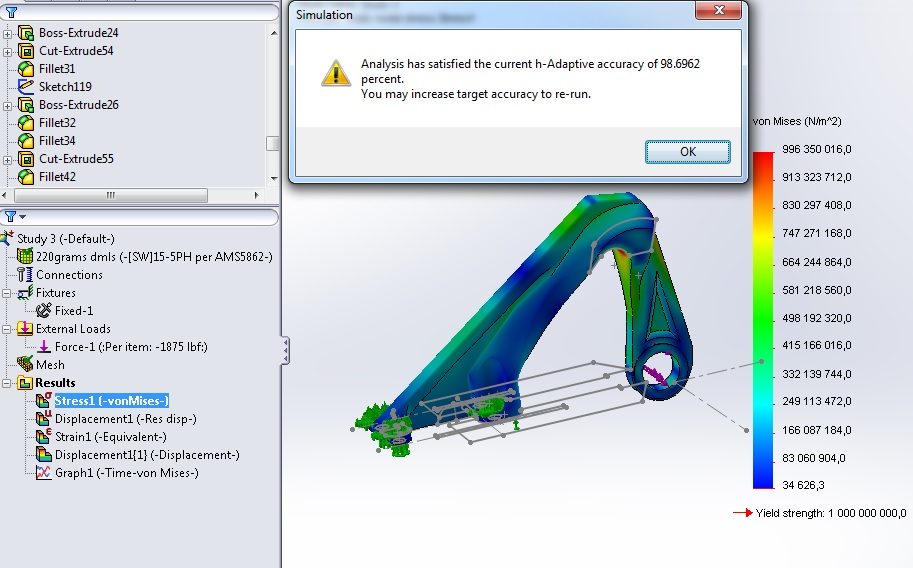Select the Stress1 (-vonMises-) result
Image resolution: width=913 pixels, height=568 pixels.
[112, 401]
